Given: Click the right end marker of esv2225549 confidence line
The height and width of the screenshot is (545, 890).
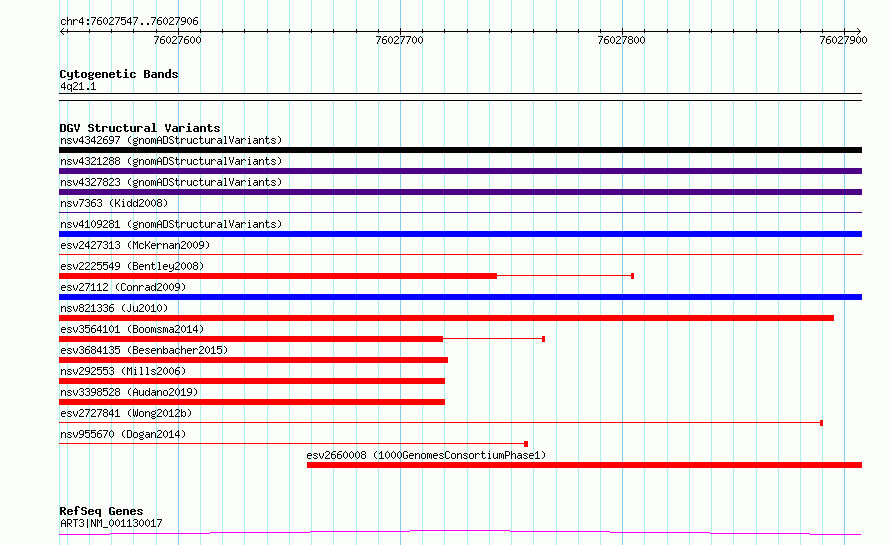Looking at the screenshot, I should coord(632,276).
